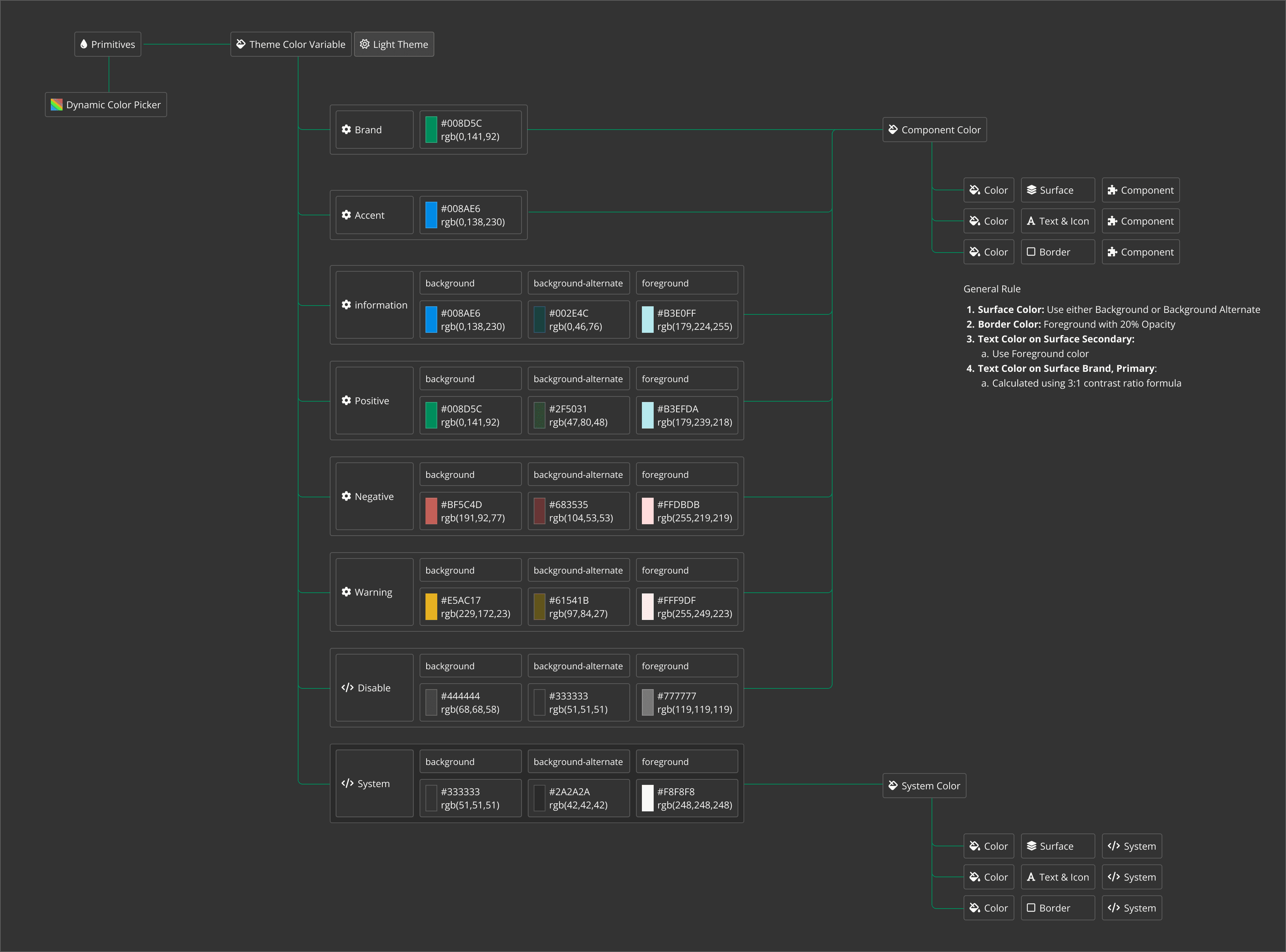Screen dimensions: 1286x952
Task: Click the layers icon on Component Surface row
Action: point(1031,190)
